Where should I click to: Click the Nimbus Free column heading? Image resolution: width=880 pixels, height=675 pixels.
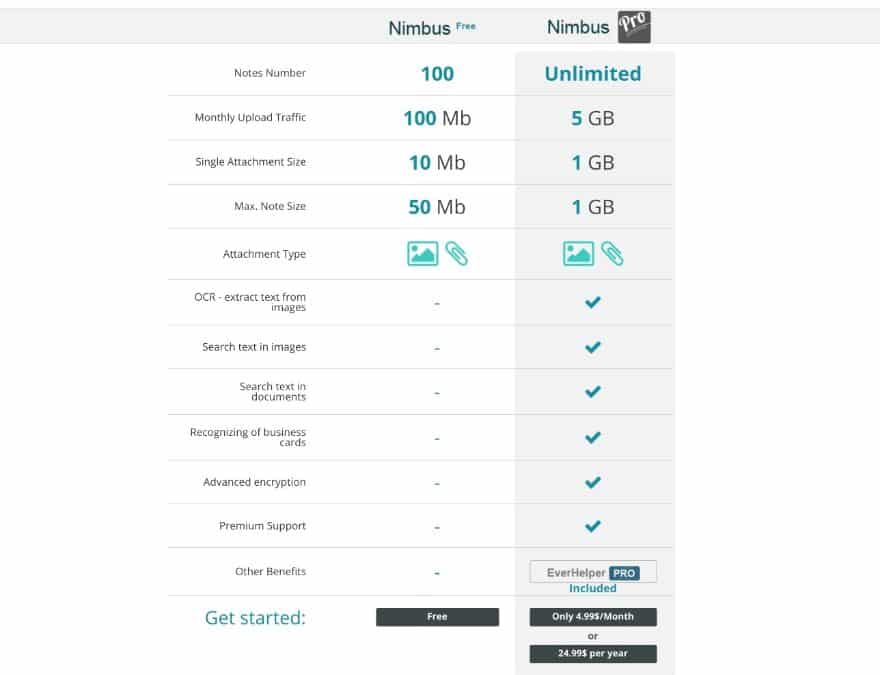click(432, 27)
